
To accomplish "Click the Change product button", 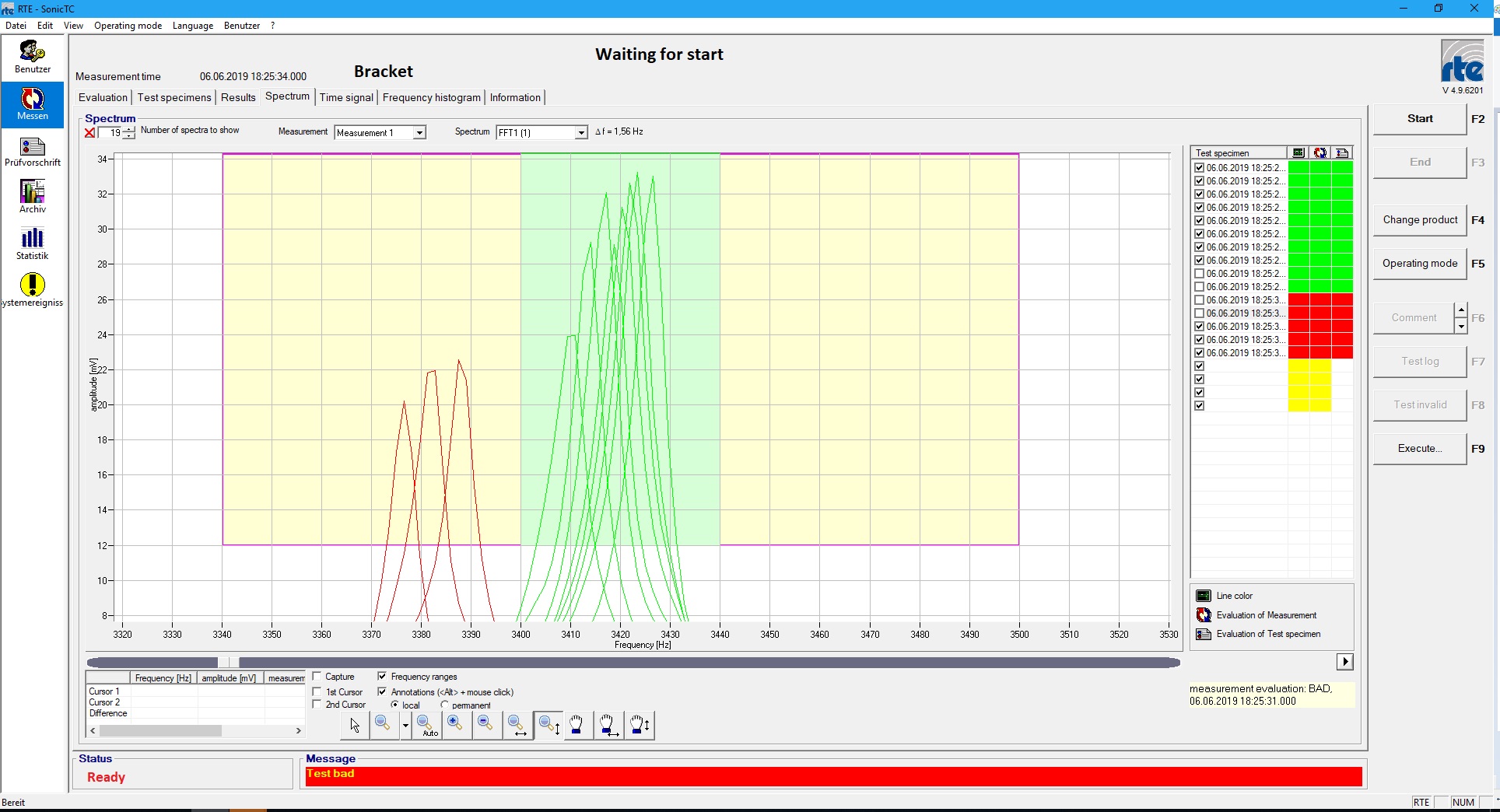I will pyautogui.click(x=1418, y=219).
